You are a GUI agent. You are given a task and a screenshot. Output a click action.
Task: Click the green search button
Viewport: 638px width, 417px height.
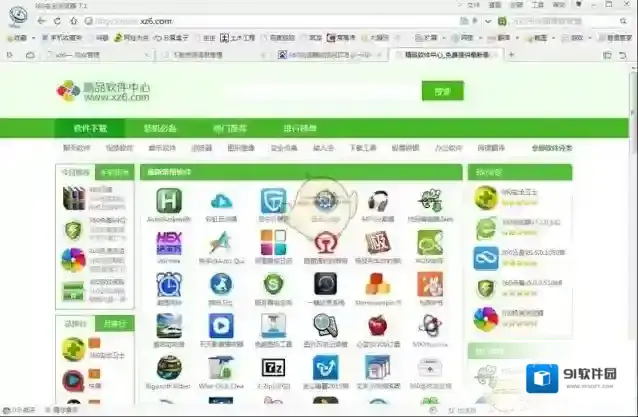[442, 92]
